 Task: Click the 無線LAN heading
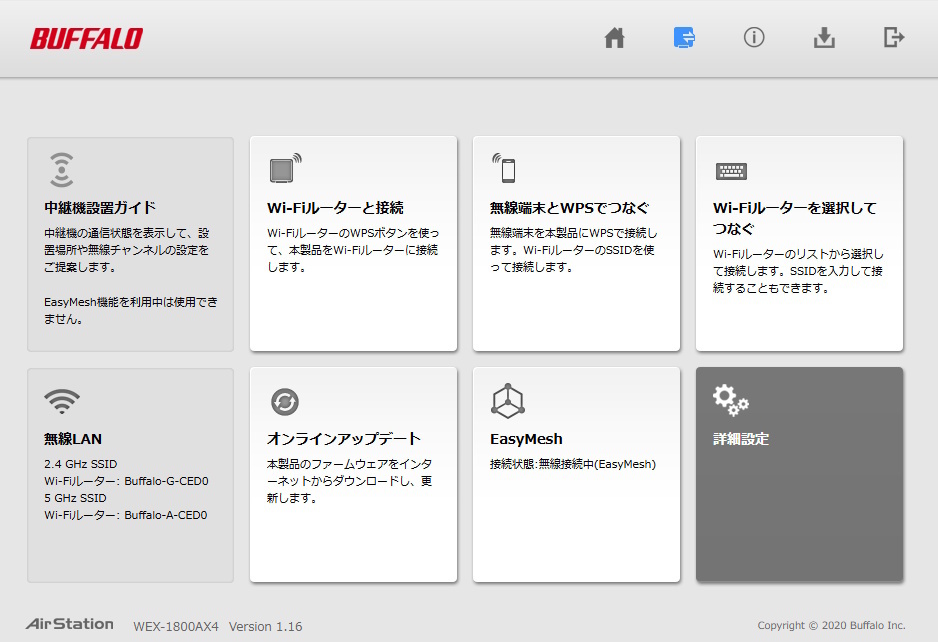click(x=73, y=439)
